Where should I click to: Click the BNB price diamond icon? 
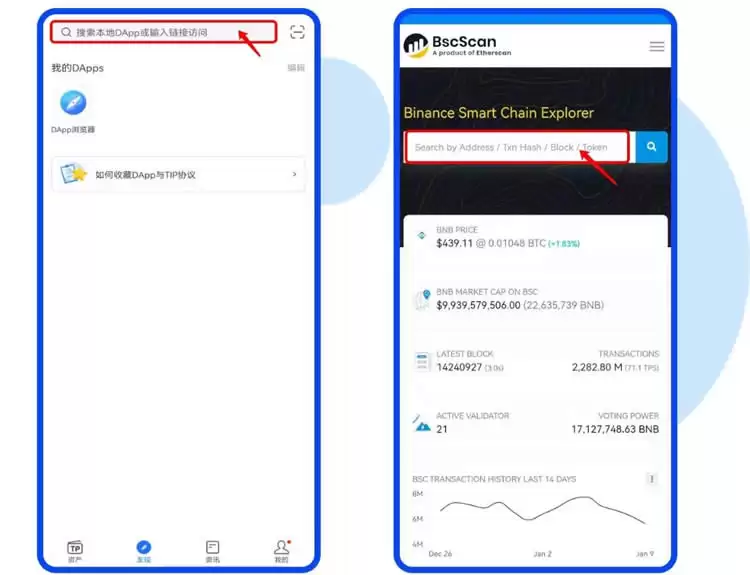click(421, 235)
